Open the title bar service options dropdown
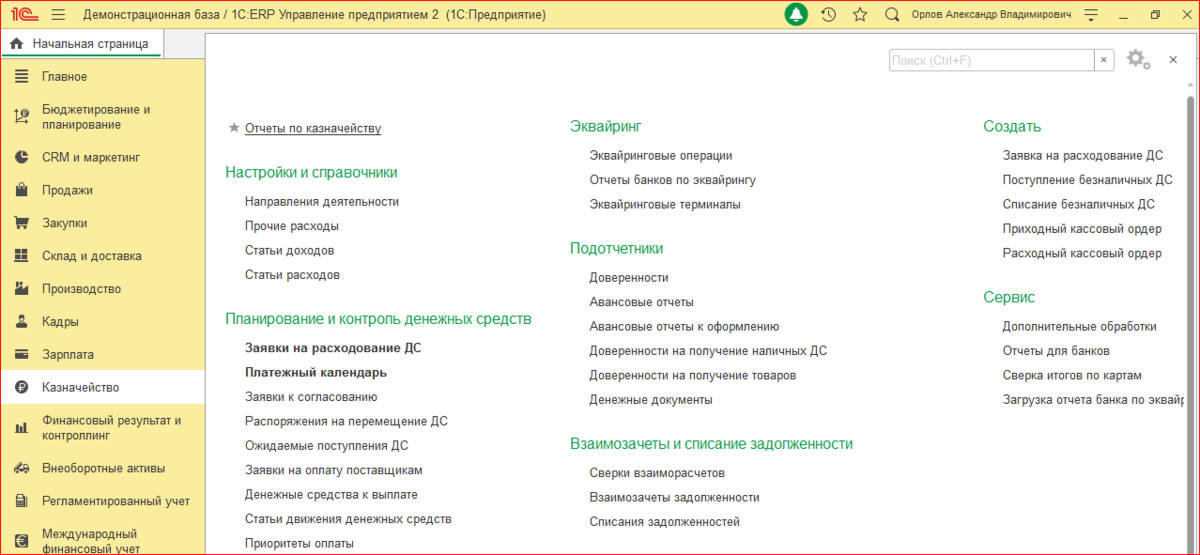The width and height of the screenshot is (1200, 555). 1091,15
